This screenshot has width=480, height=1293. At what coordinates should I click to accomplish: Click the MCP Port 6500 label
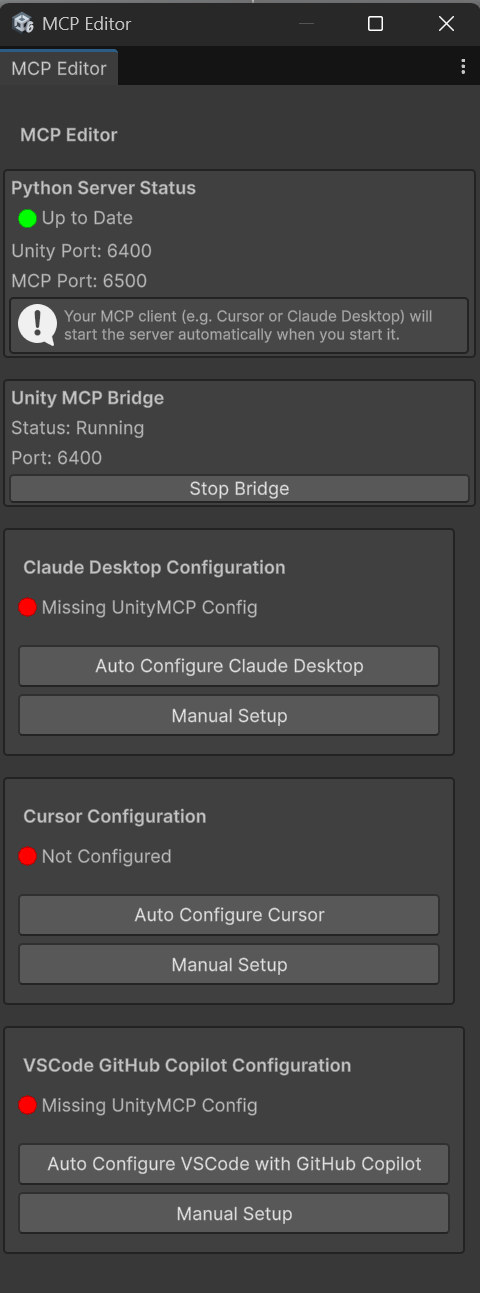(x=79, y=281)
